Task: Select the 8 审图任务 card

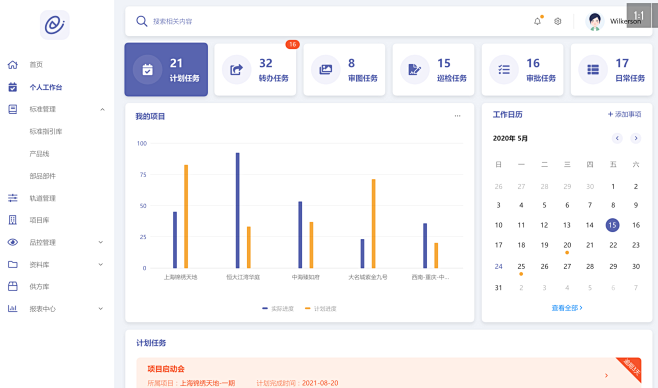Action: pyautogui.click(x=344, y=70)
